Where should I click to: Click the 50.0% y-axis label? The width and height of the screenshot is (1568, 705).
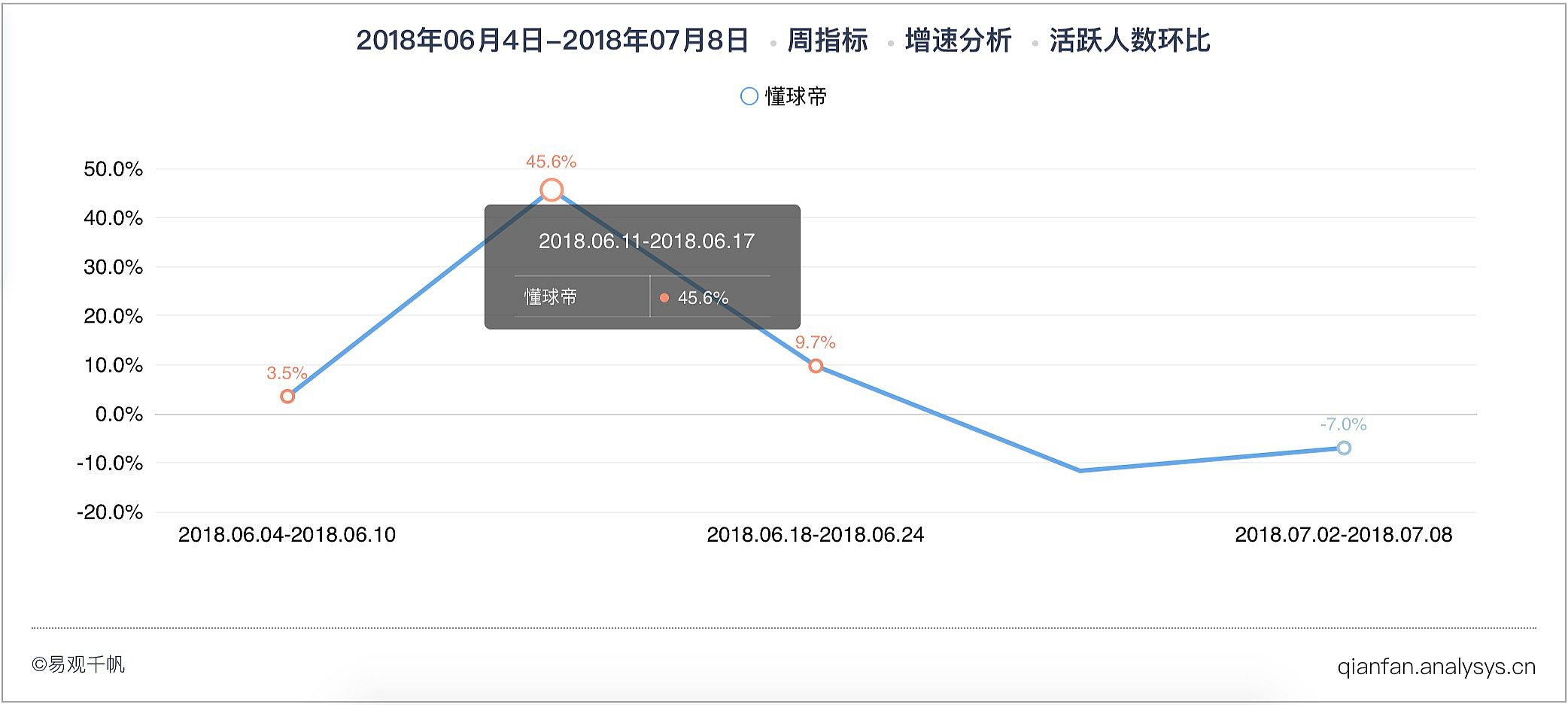pyautogui.click(x=113, y=169)
